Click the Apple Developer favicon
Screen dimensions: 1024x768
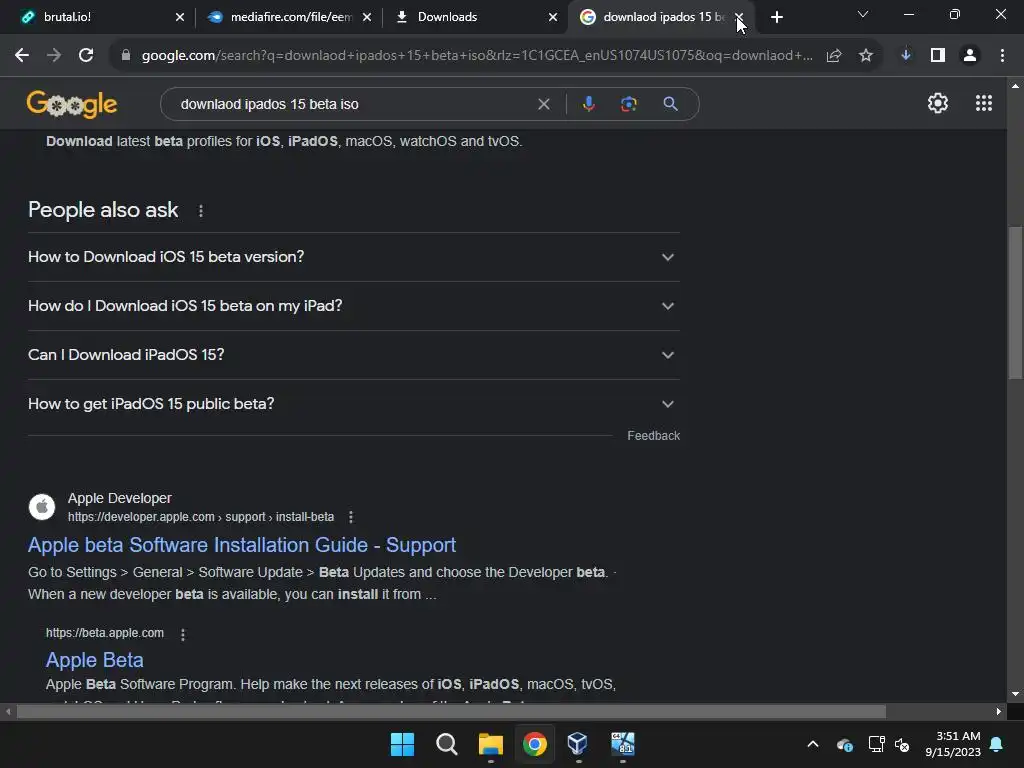[42, 507]
